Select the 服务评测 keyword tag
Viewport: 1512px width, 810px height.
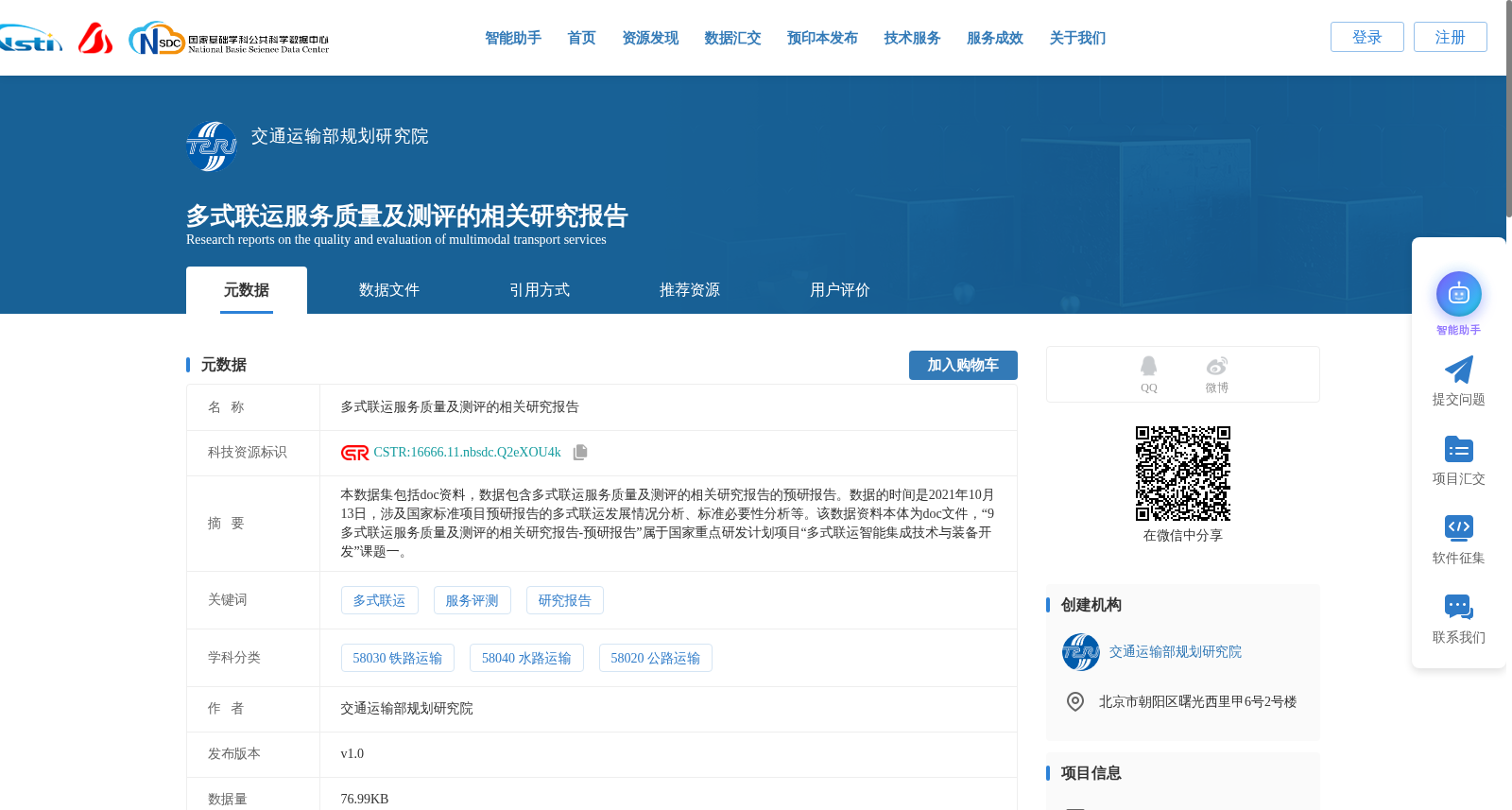click(x=472, y=600)
